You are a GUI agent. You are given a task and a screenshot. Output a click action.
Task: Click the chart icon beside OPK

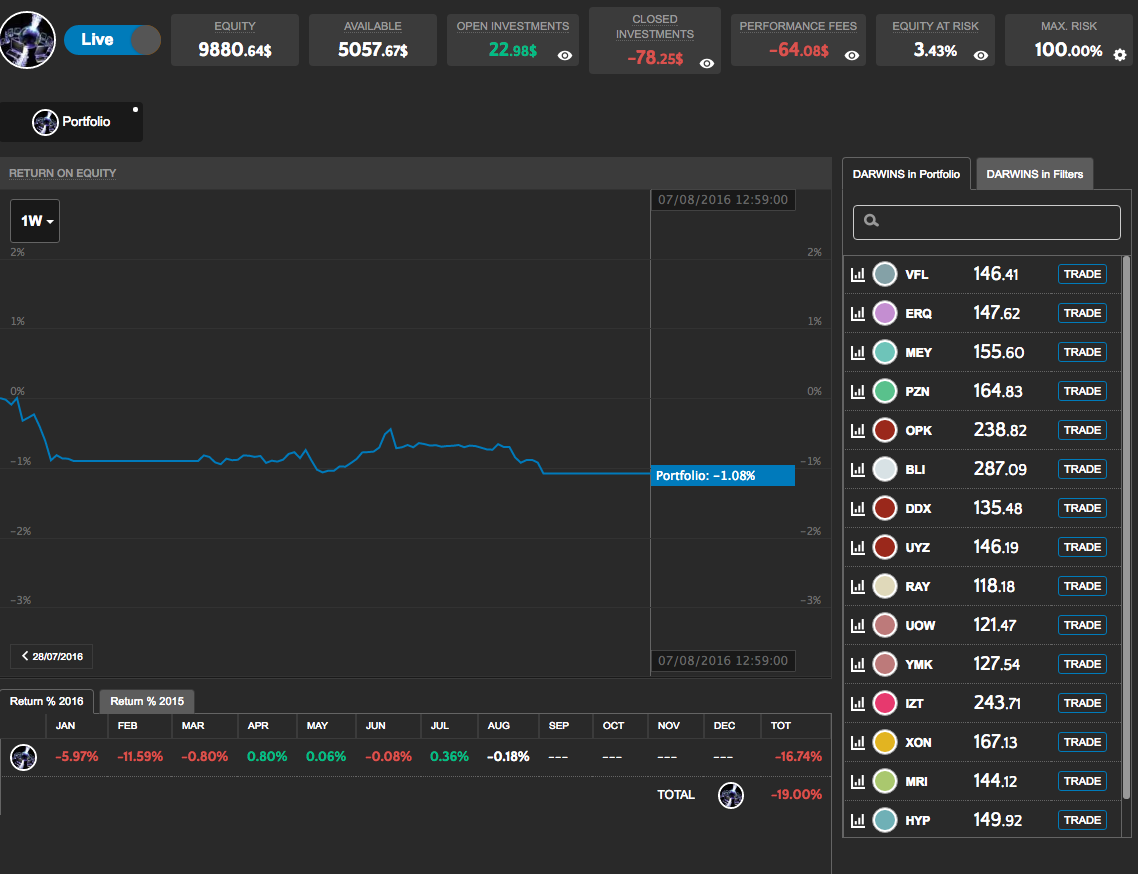pyautogui.click(x=858, y=430)
